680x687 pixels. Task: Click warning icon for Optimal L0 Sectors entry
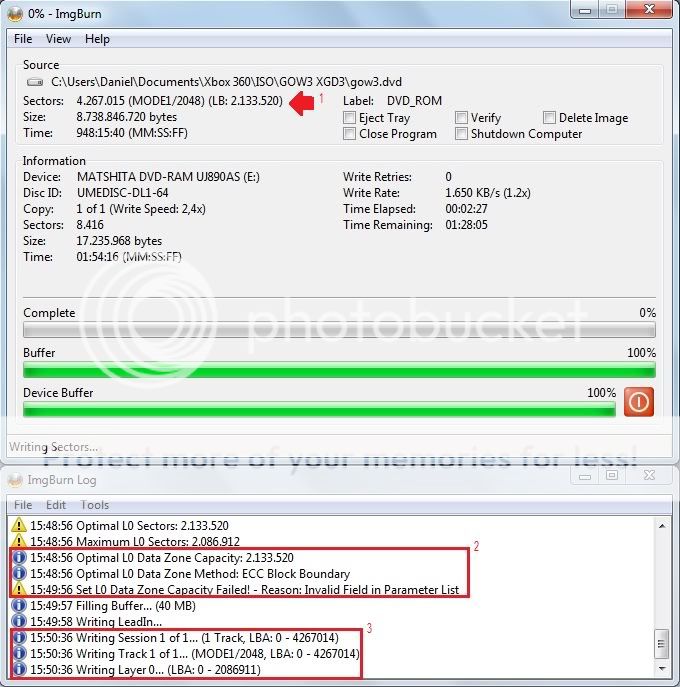click(x=19, y=525)
